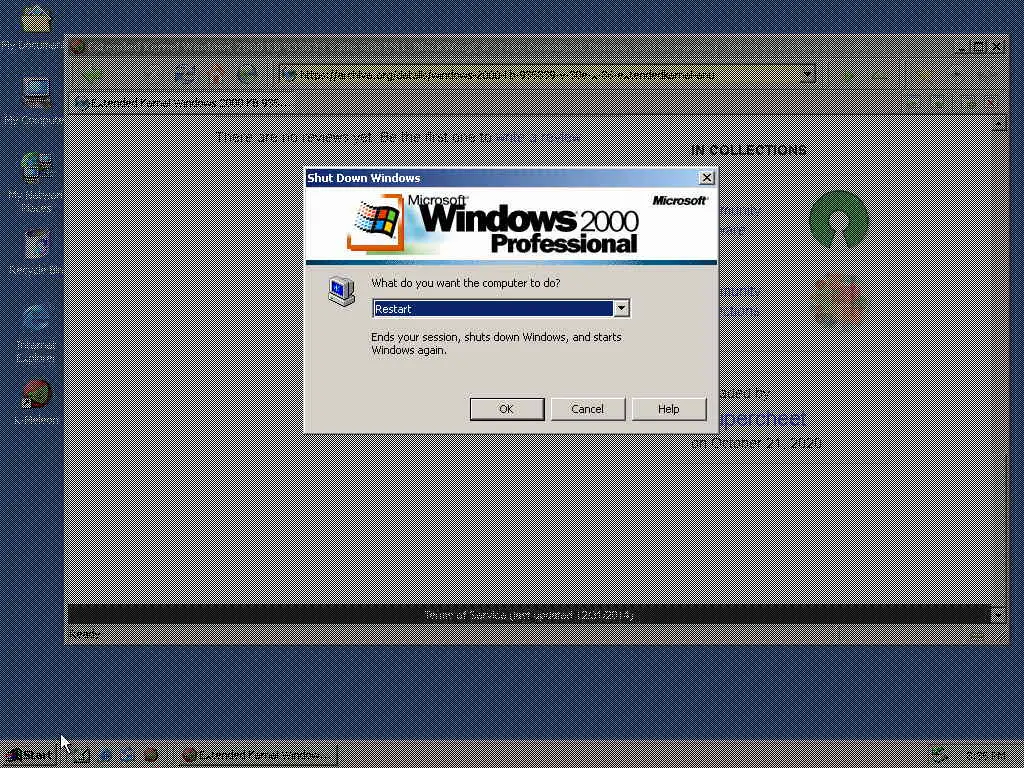Screen dimensions: 1024x768
Task: Click the bookmarks star icon in K-Meleon toolbar
Action: click(x=924, y=74)
